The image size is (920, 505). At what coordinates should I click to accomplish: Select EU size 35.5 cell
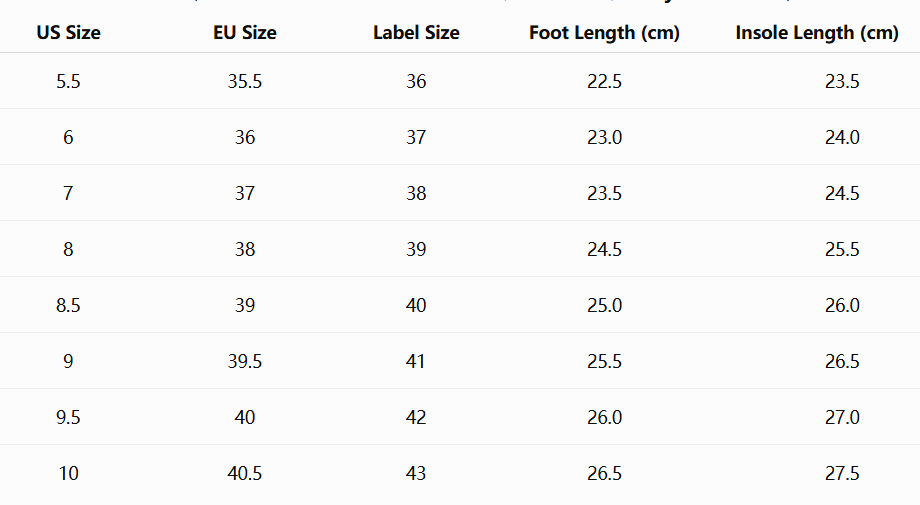coord(245,82)
